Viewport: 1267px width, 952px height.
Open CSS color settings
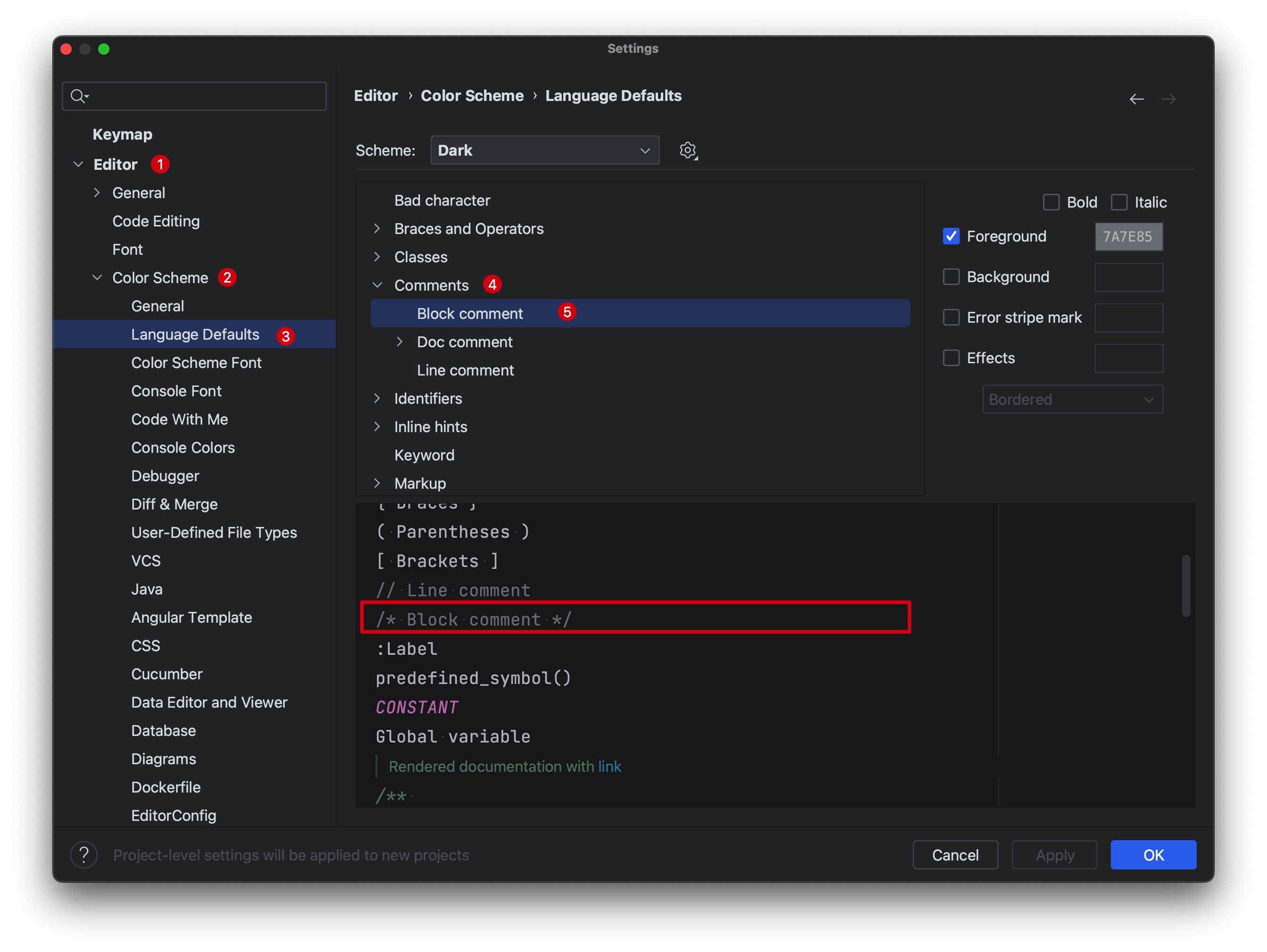[145, 645]
